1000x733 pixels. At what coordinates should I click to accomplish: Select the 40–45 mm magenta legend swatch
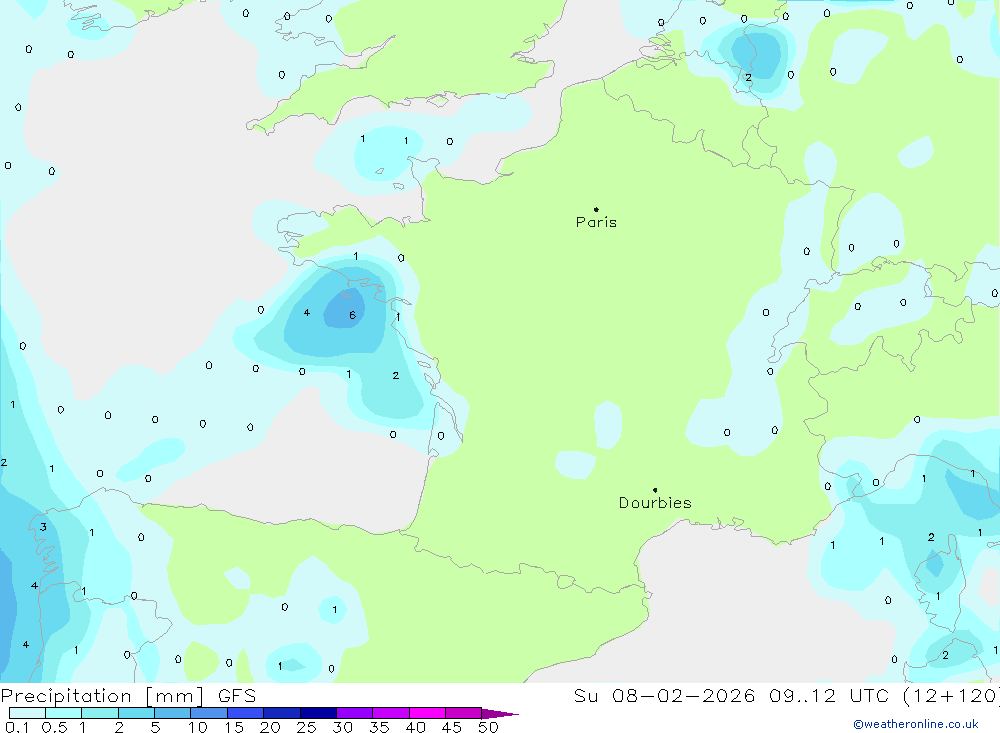[427, 713]
